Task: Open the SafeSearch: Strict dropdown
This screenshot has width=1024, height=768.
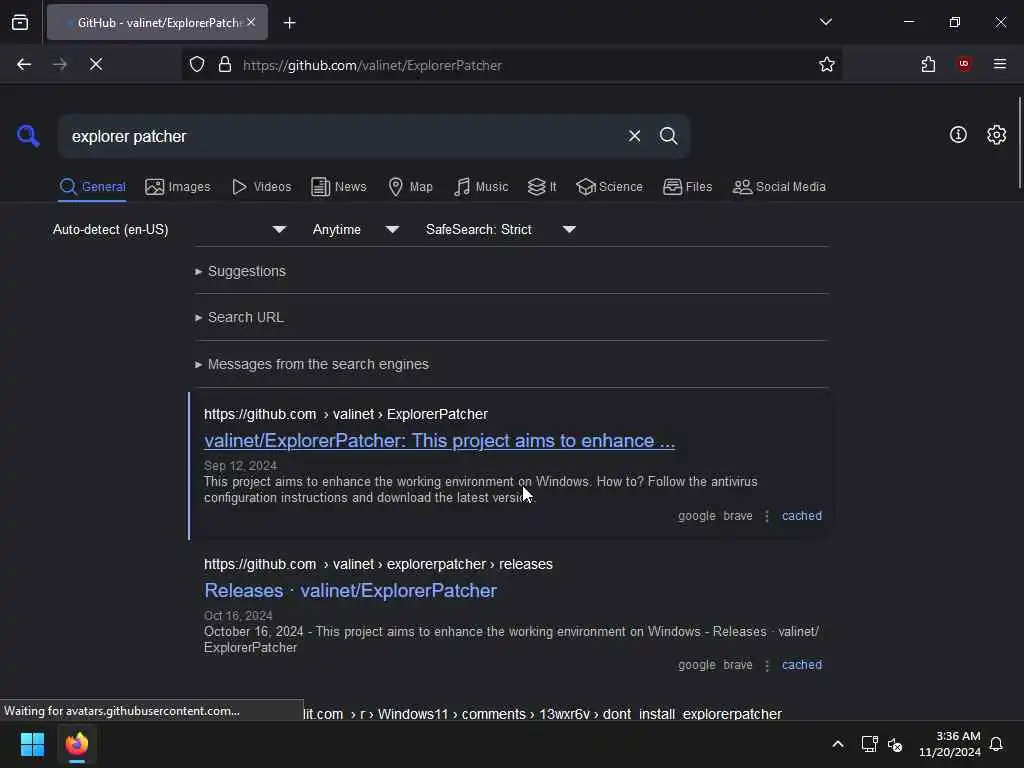Action: (500, 229)
